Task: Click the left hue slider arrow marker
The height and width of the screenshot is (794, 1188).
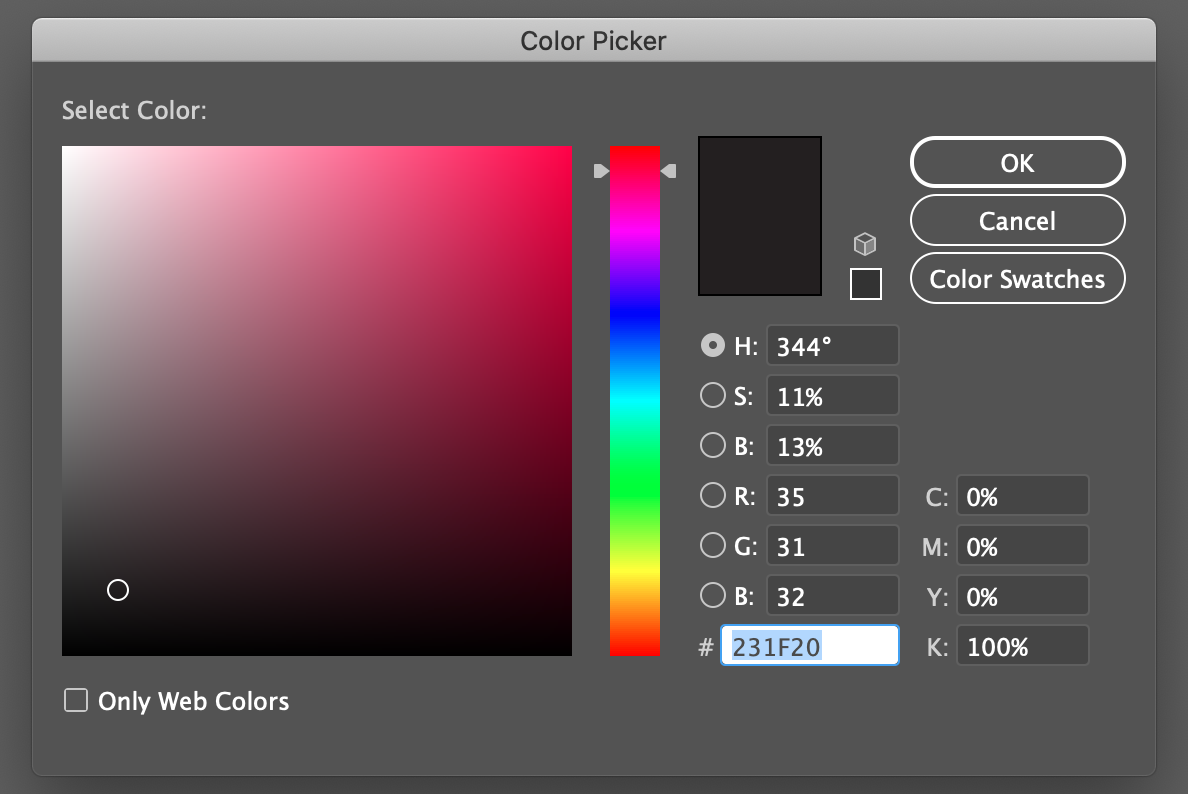Action: pos(601,171)
